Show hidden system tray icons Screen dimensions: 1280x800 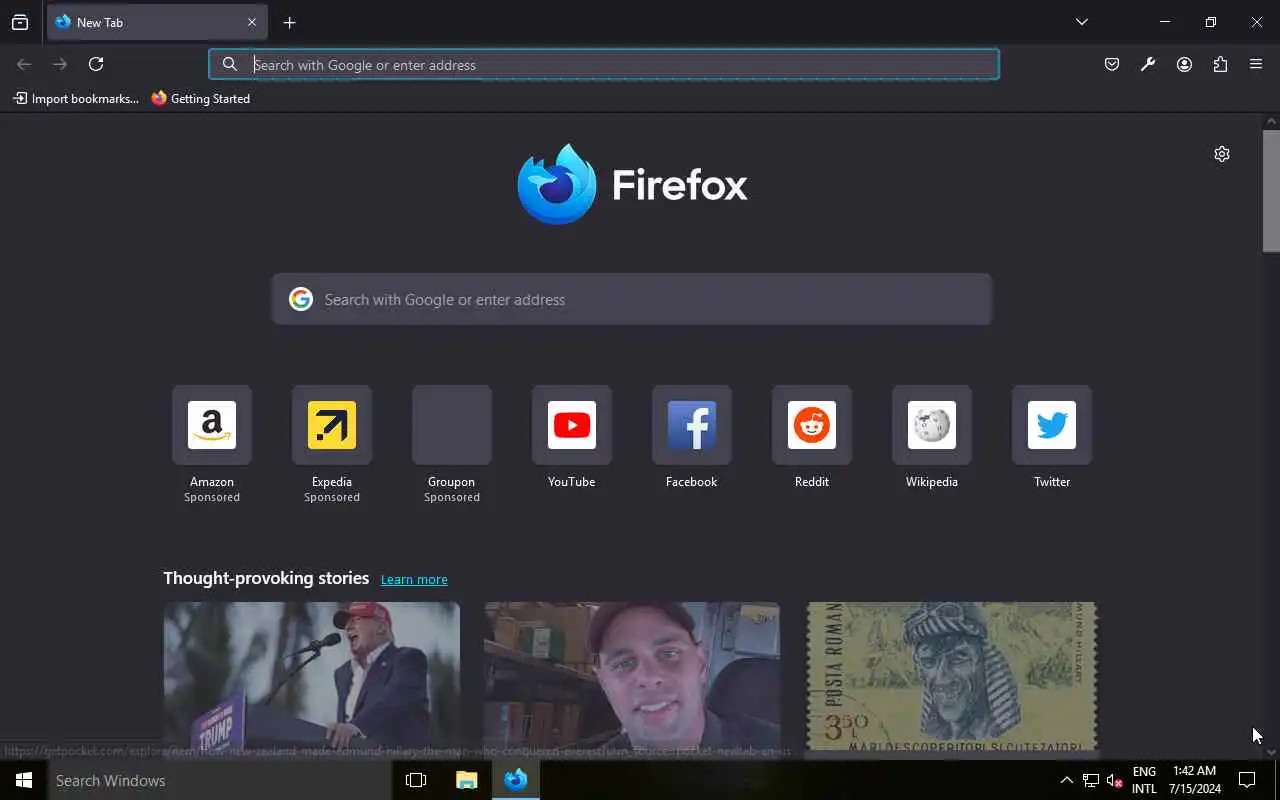tap(1066, 780)
